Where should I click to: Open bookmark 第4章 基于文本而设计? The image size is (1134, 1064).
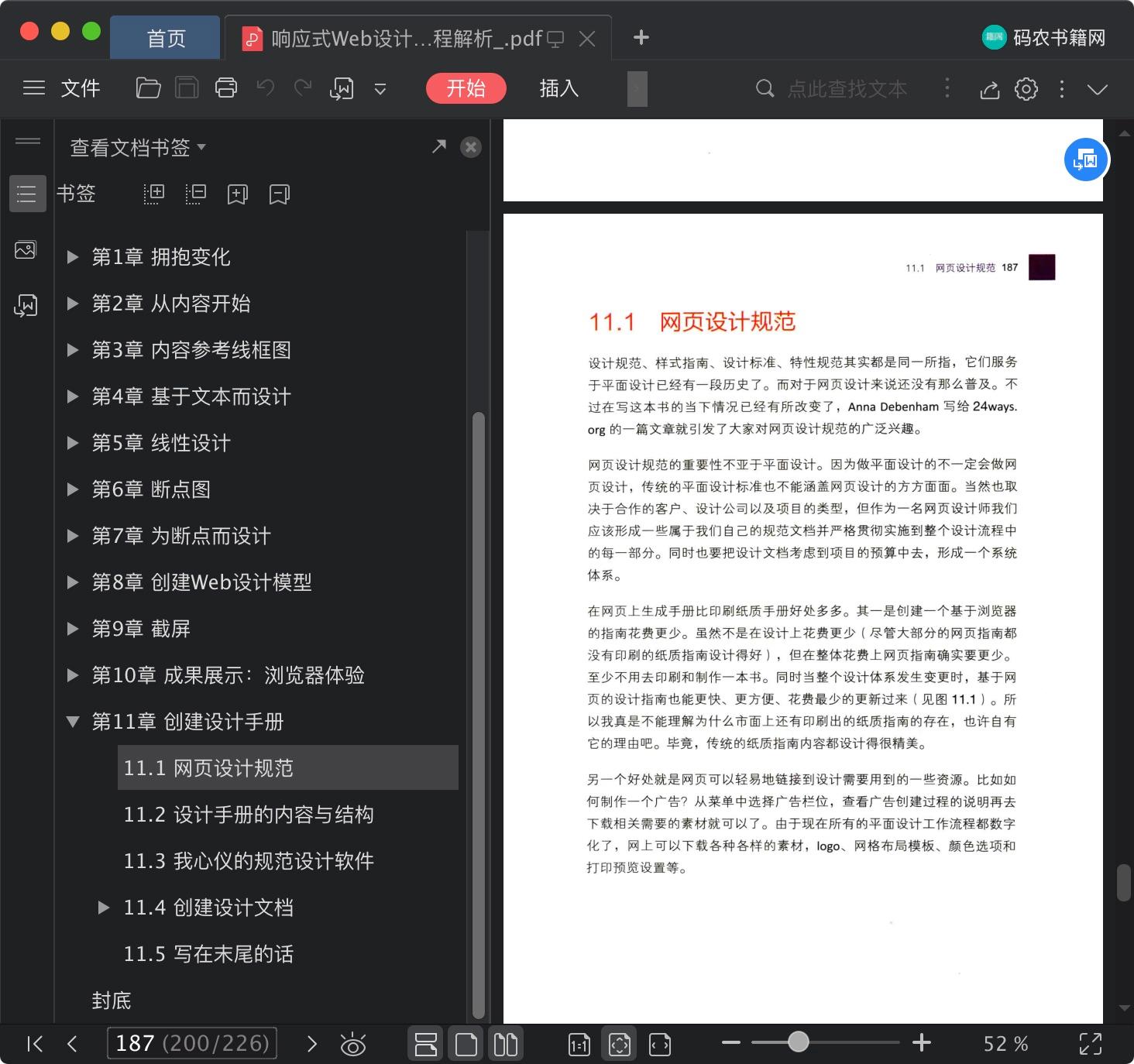(x=191, y=396)
